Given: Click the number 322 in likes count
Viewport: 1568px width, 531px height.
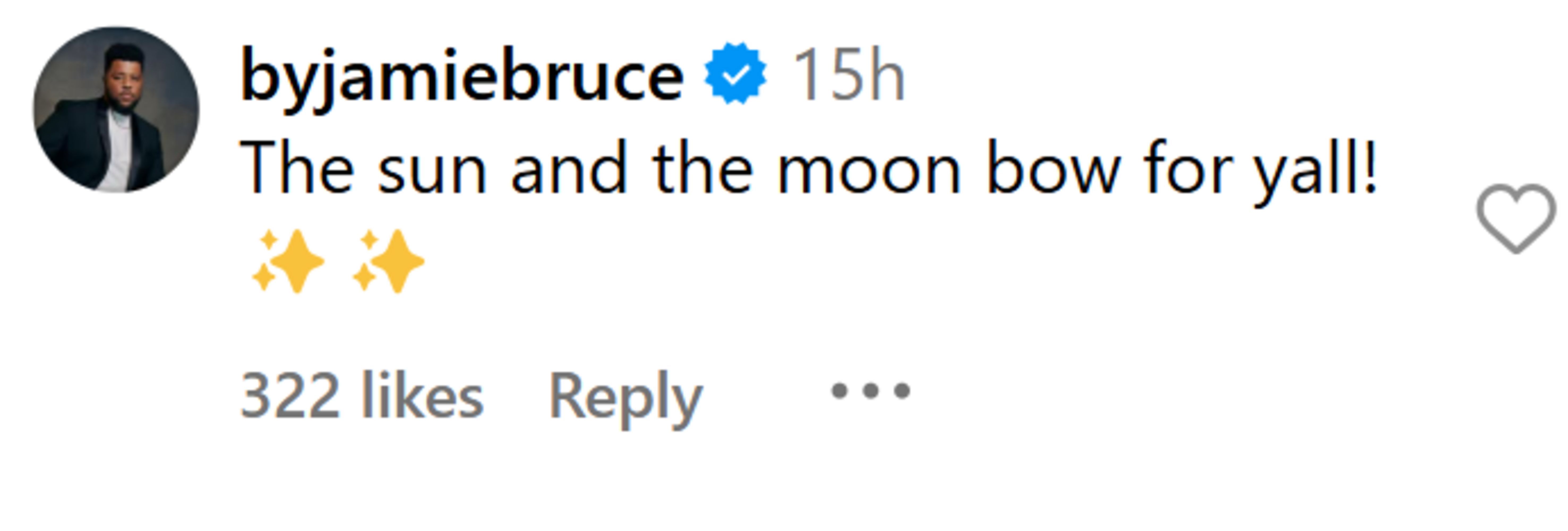Looking at the screenshot, I should point(290,397).
